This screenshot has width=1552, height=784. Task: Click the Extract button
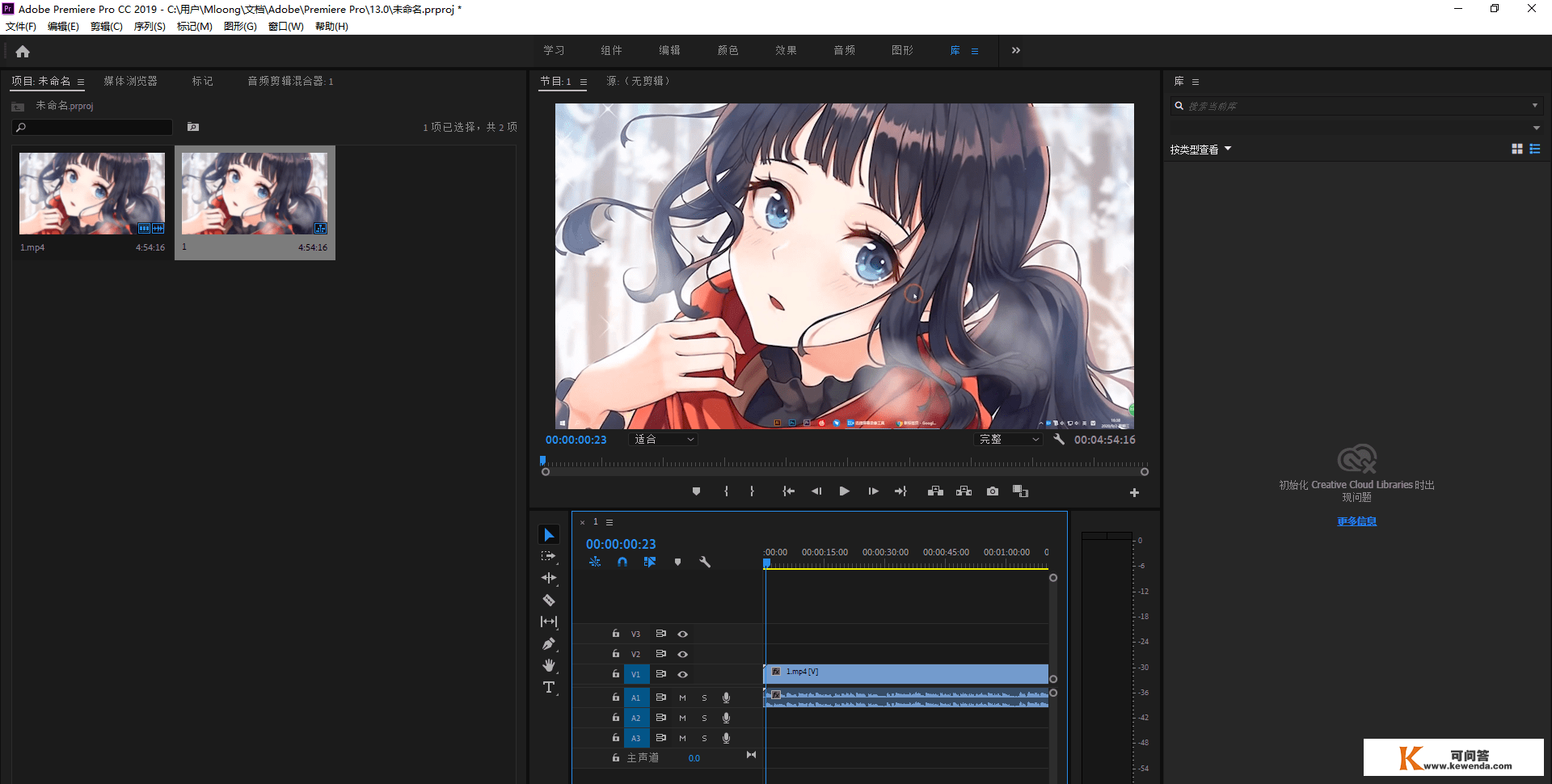(x=964, y=491)
